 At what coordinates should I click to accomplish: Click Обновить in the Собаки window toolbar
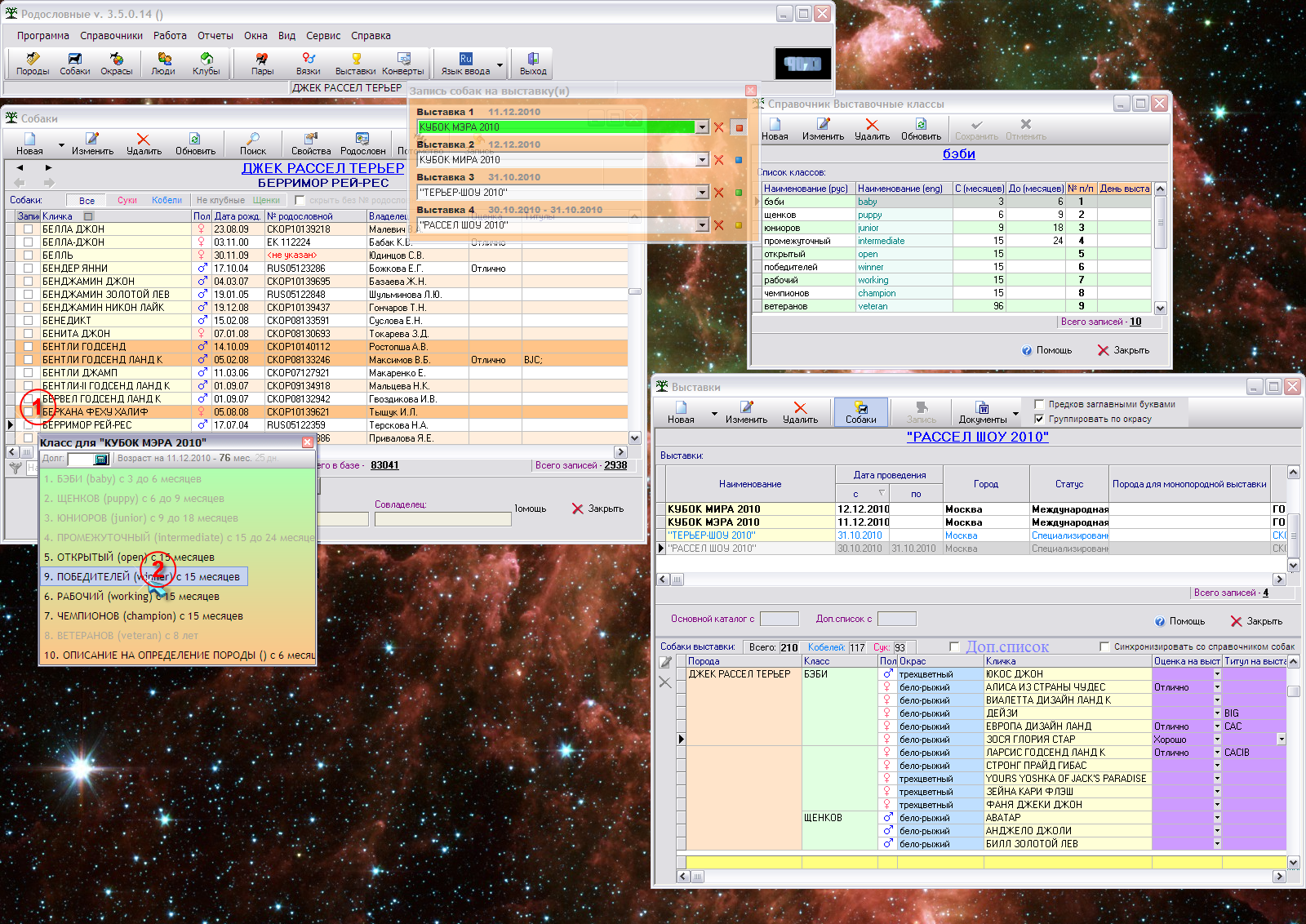pos(195,144)
